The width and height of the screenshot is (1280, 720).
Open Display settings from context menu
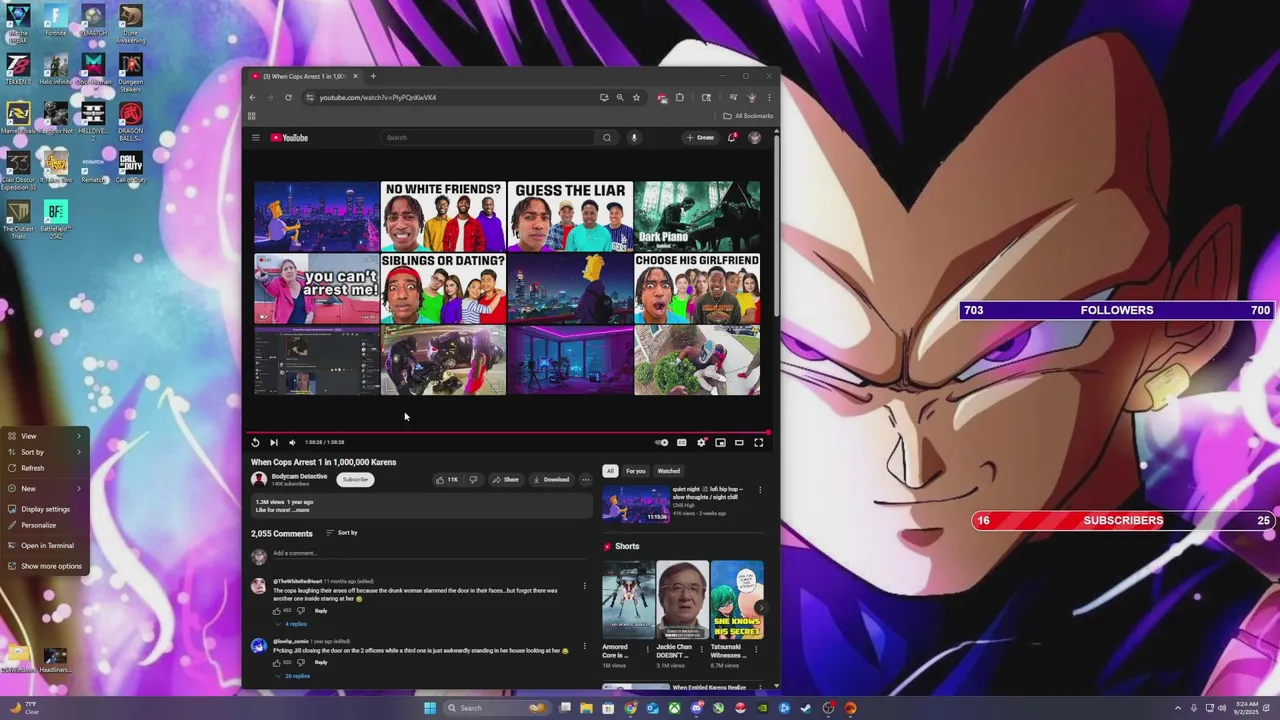(45, 509)
